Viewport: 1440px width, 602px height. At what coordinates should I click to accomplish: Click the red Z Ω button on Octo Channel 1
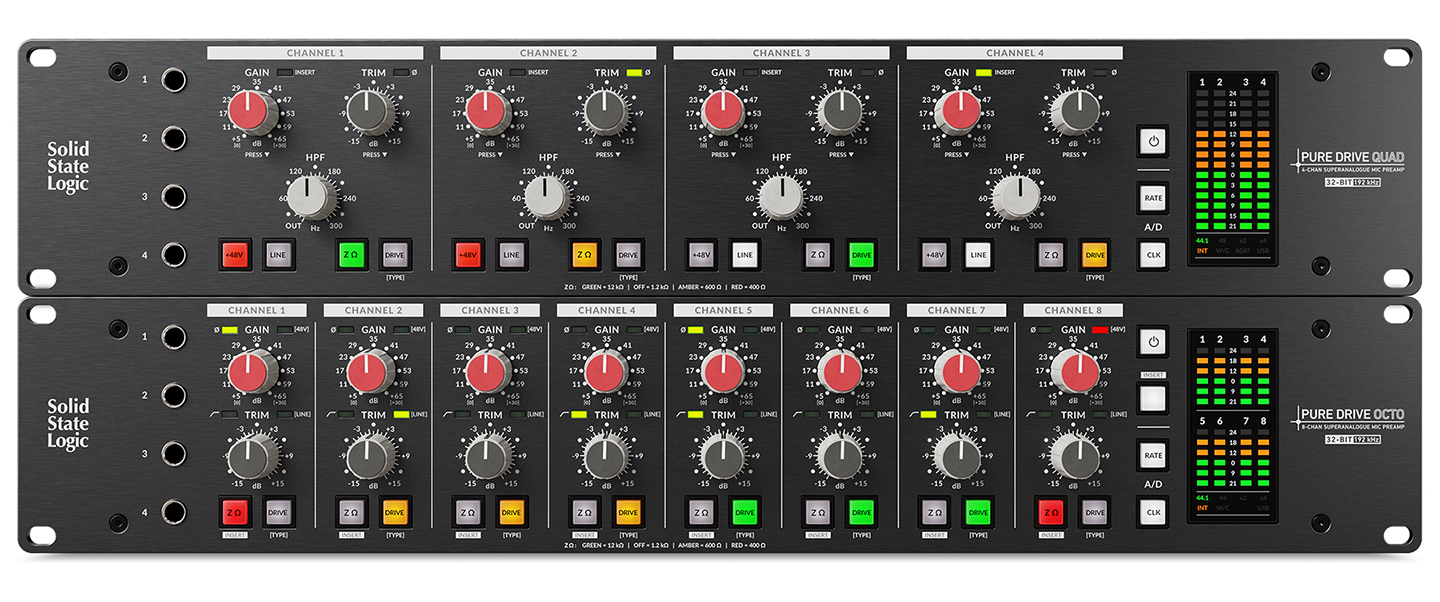click(x=234, y=512)
